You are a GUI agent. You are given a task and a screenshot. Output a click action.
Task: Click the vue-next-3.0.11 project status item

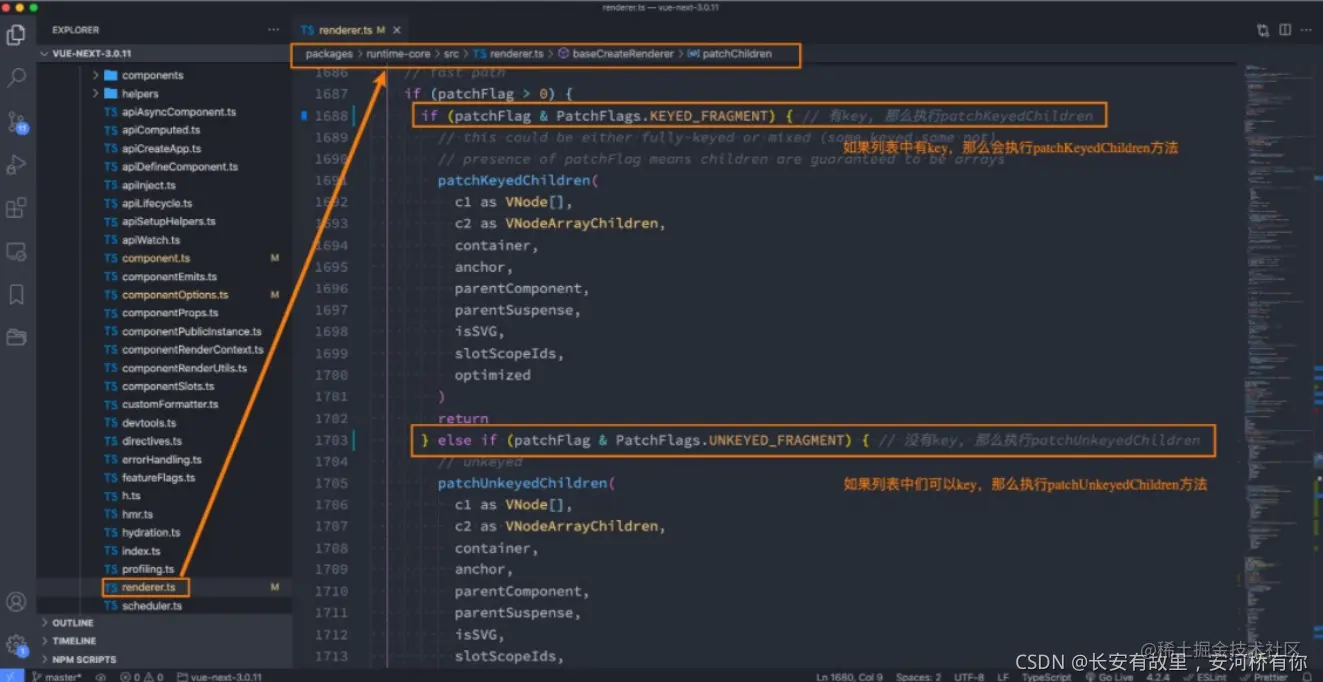[x=220, y=677]
